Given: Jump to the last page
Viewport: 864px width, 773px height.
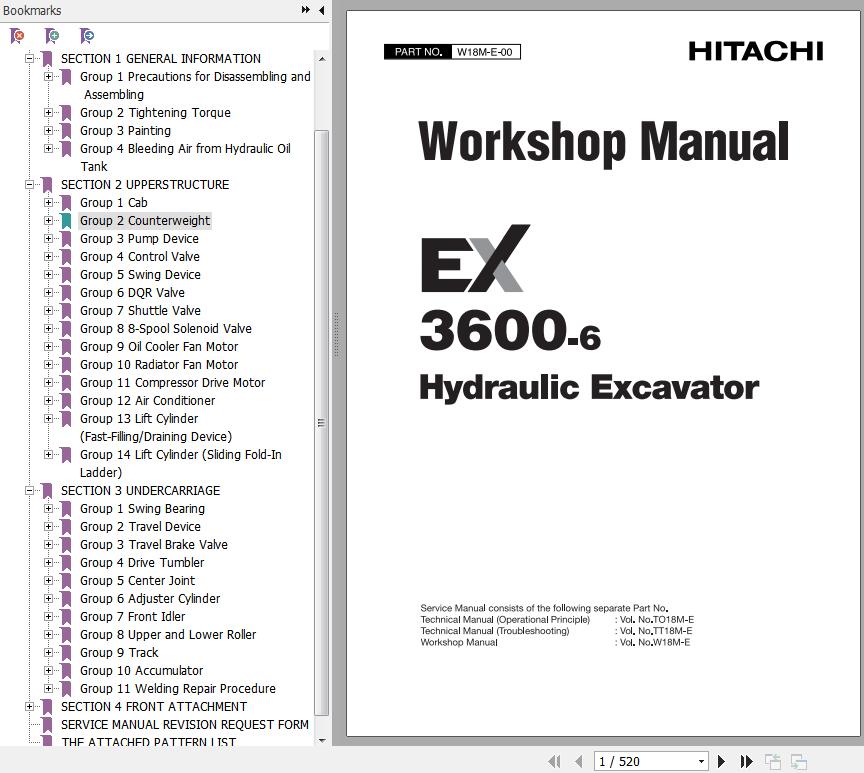Looking at the screenshot, I should pyautogui.click(x=746, y=761).
